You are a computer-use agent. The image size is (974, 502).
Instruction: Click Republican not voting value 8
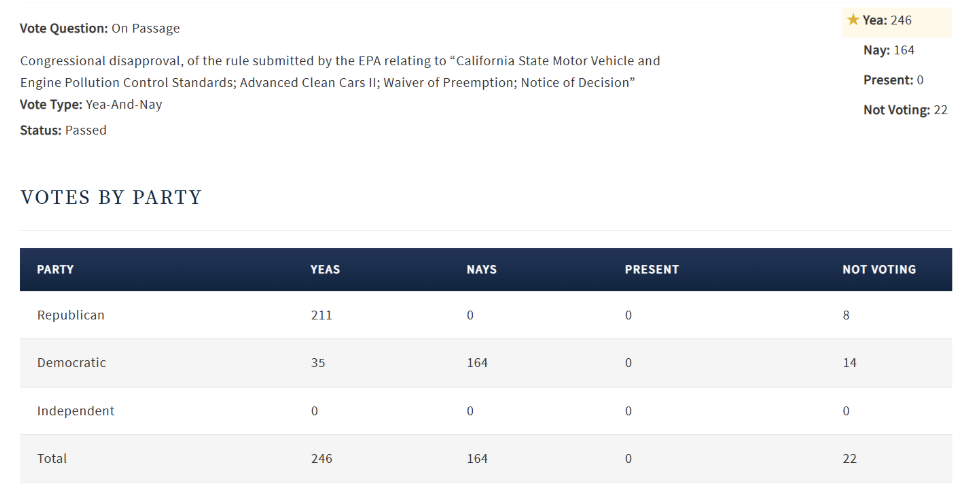click(x=846, y=315)
